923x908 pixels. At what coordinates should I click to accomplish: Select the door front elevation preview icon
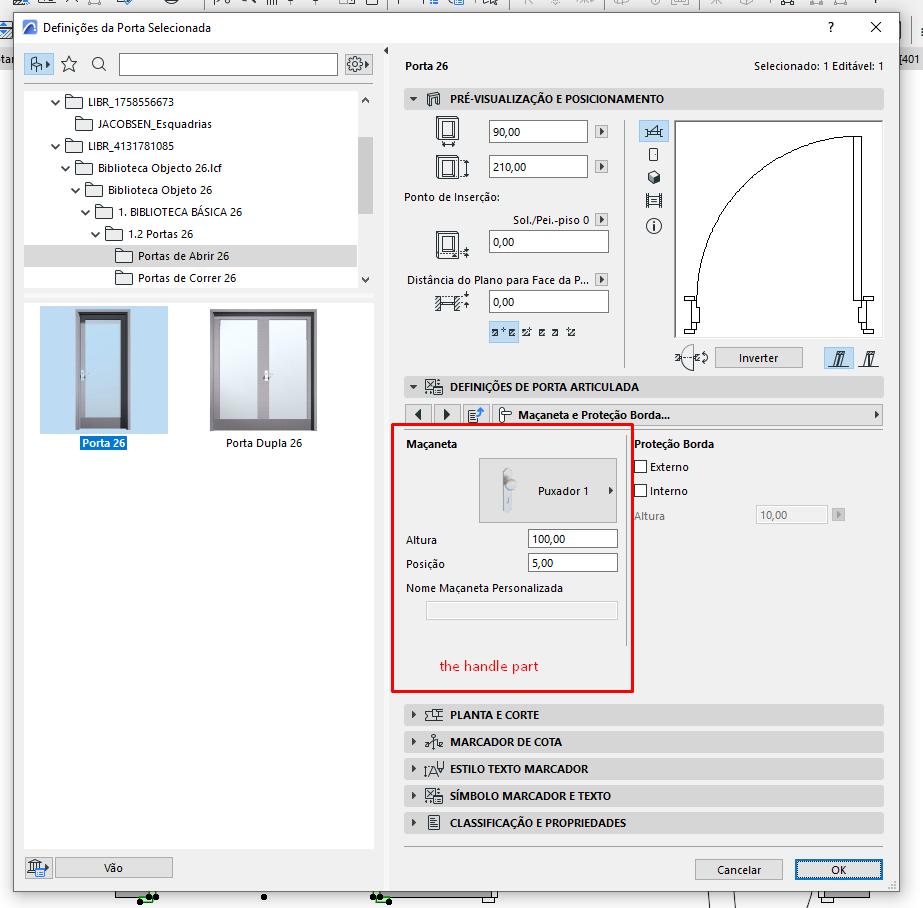coord(654,154)
